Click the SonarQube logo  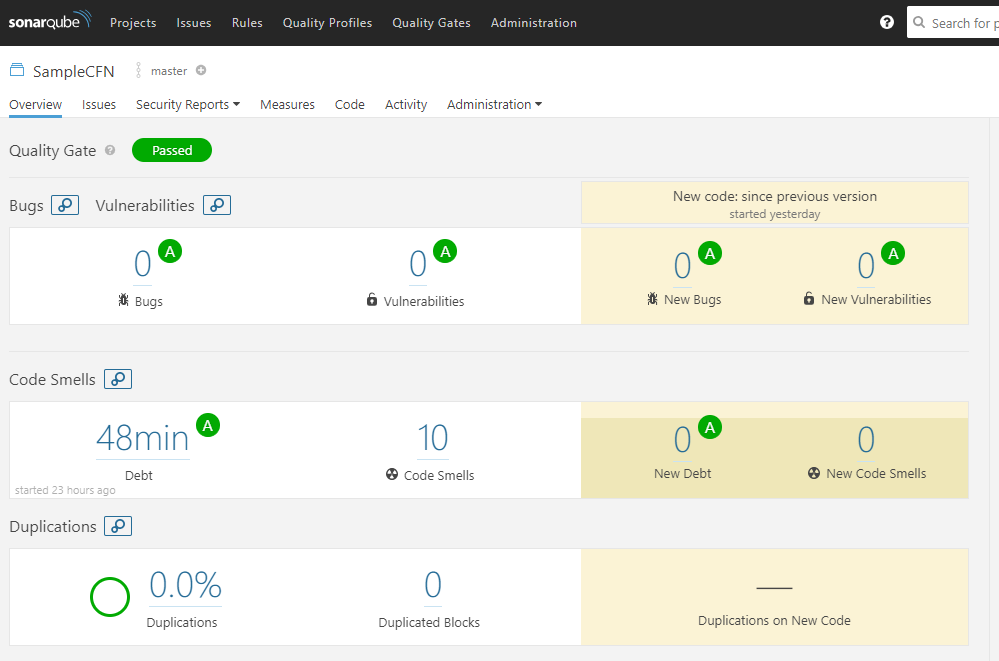tap(50, 21)
